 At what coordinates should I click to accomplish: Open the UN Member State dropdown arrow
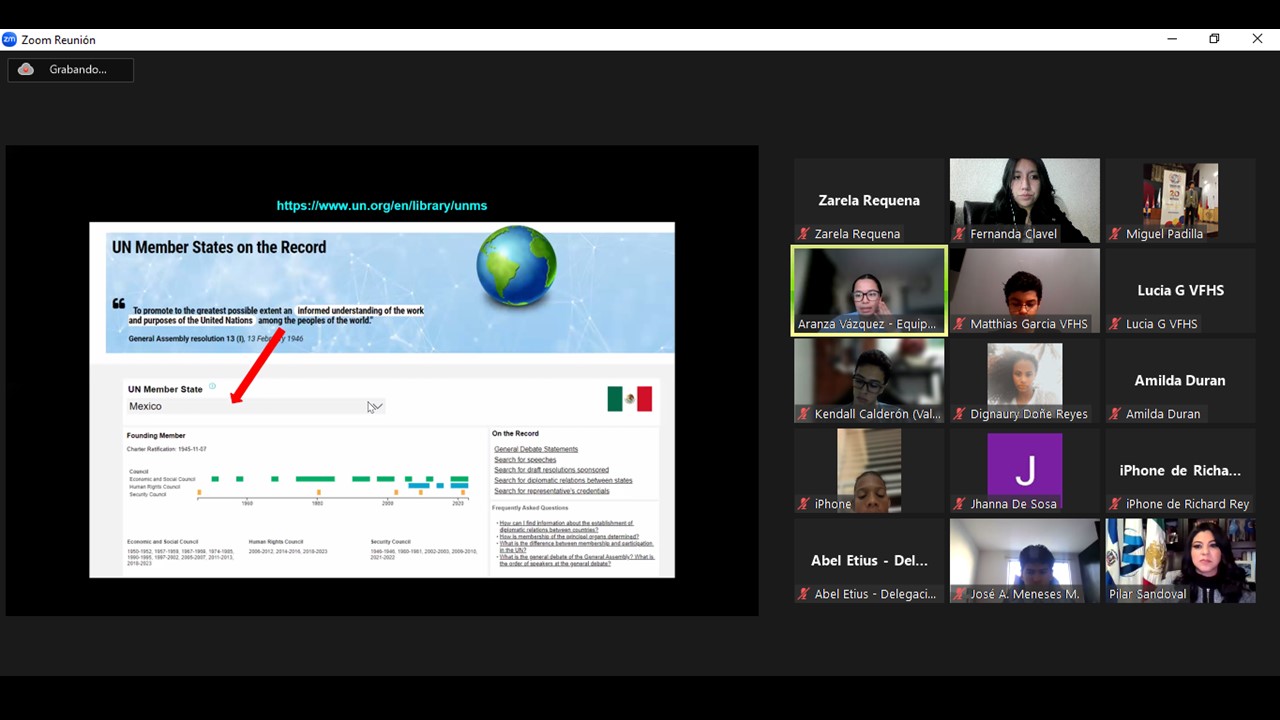point(375,406)
